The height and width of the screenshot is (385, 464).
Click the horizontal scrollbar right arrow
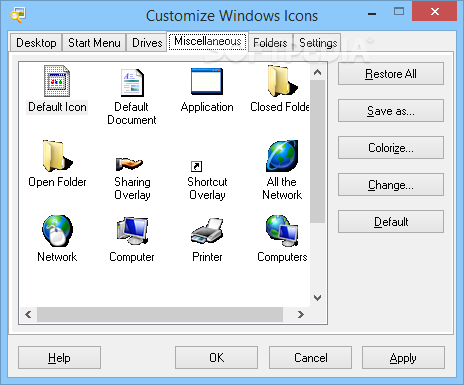pyautogui.click(x=301, y=314)
